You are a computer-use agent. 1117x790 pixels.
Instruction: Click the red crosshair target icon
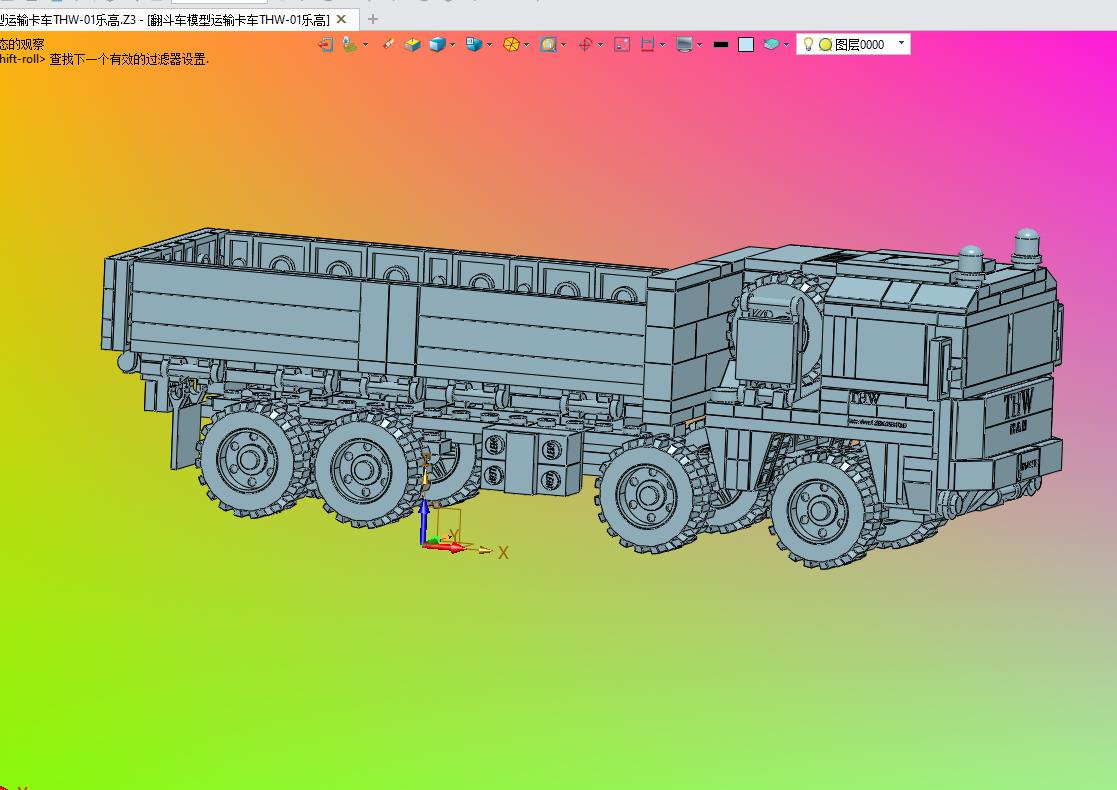(x=585, y=45)
